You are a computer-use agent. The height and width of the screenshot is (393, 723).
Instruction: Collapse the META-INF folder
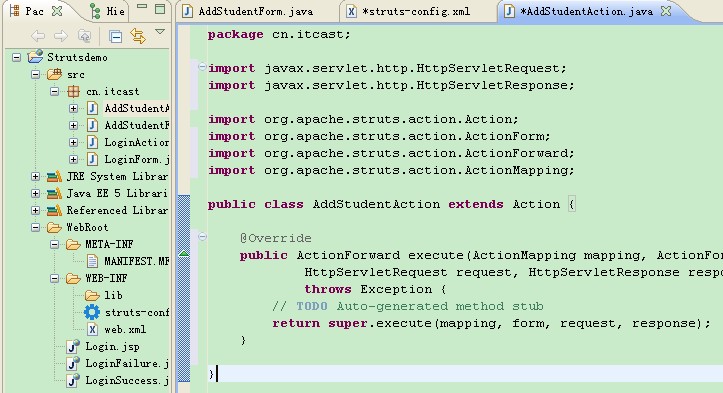click(x=54, y=244)
